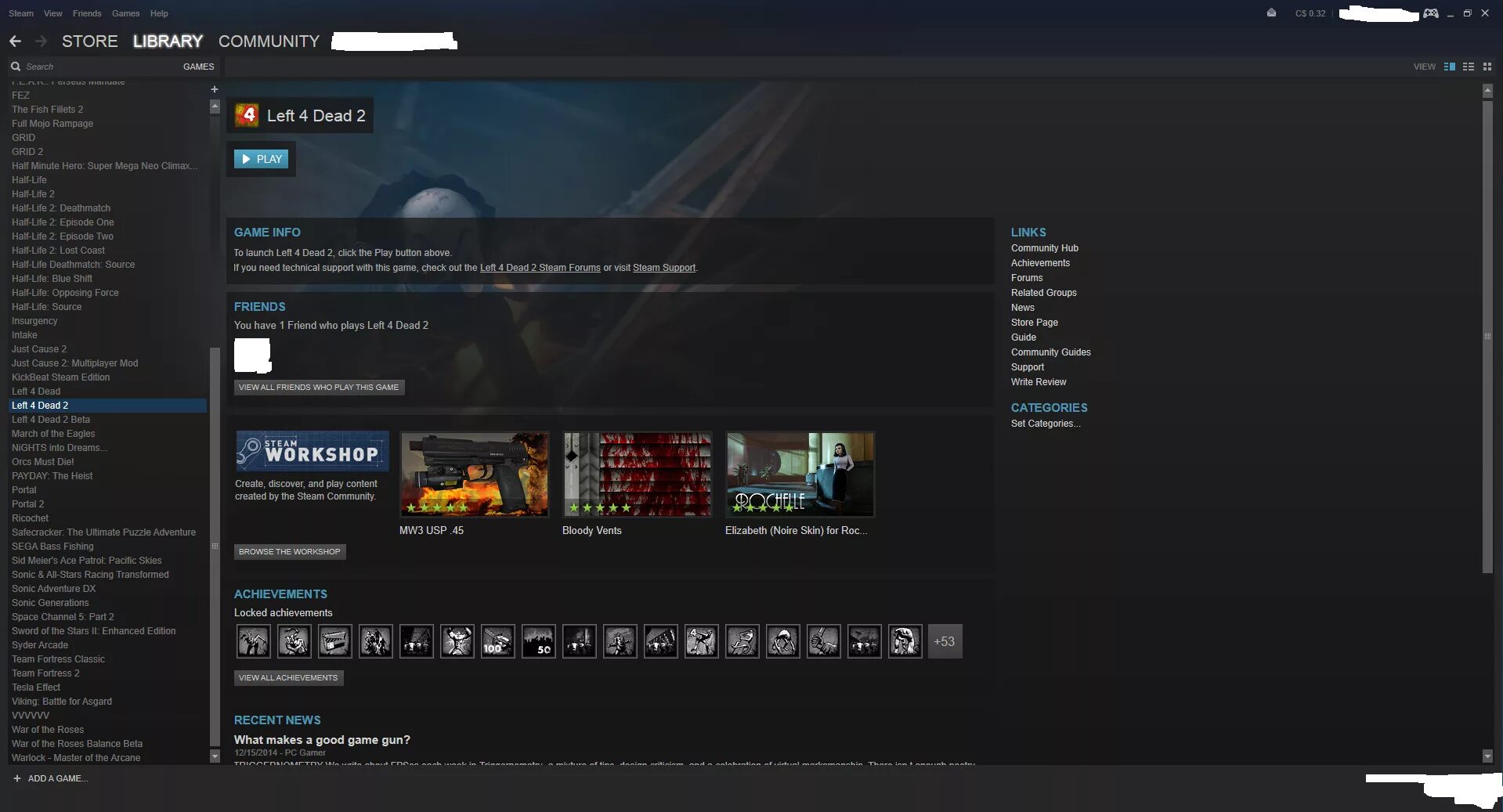Switch to grid view layout icon

pyautogui.click(x=1487, y=67)
